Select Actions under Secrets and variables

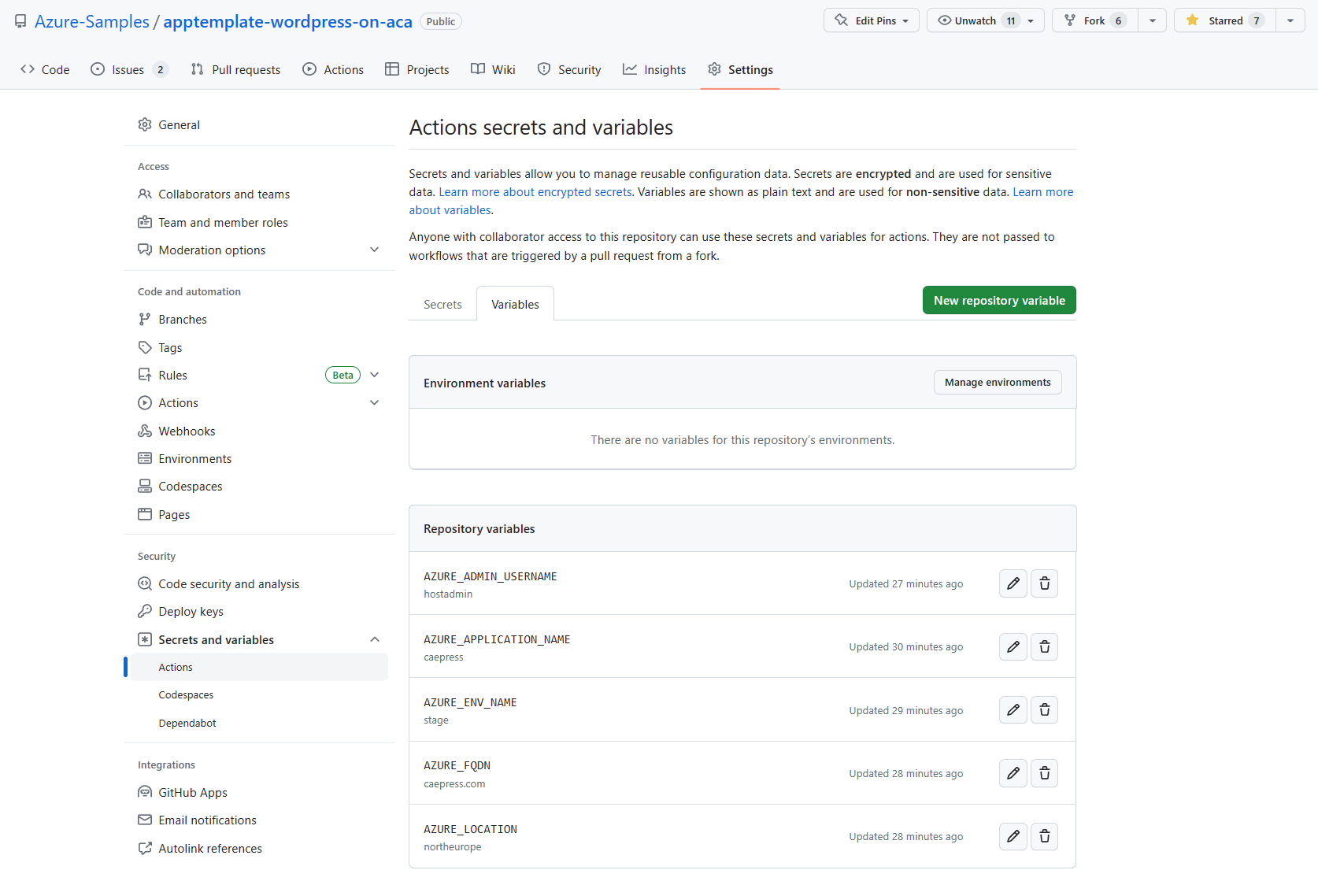click(x=259, y=667)
